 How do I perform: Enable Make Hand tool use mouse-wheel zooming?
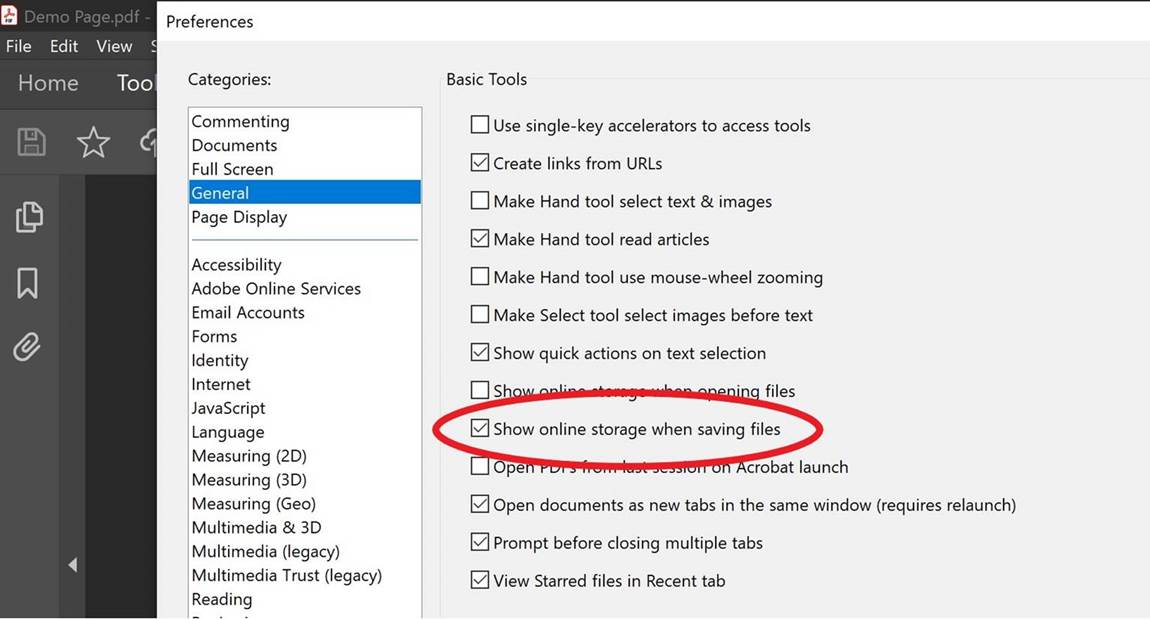tap(480, 278)
